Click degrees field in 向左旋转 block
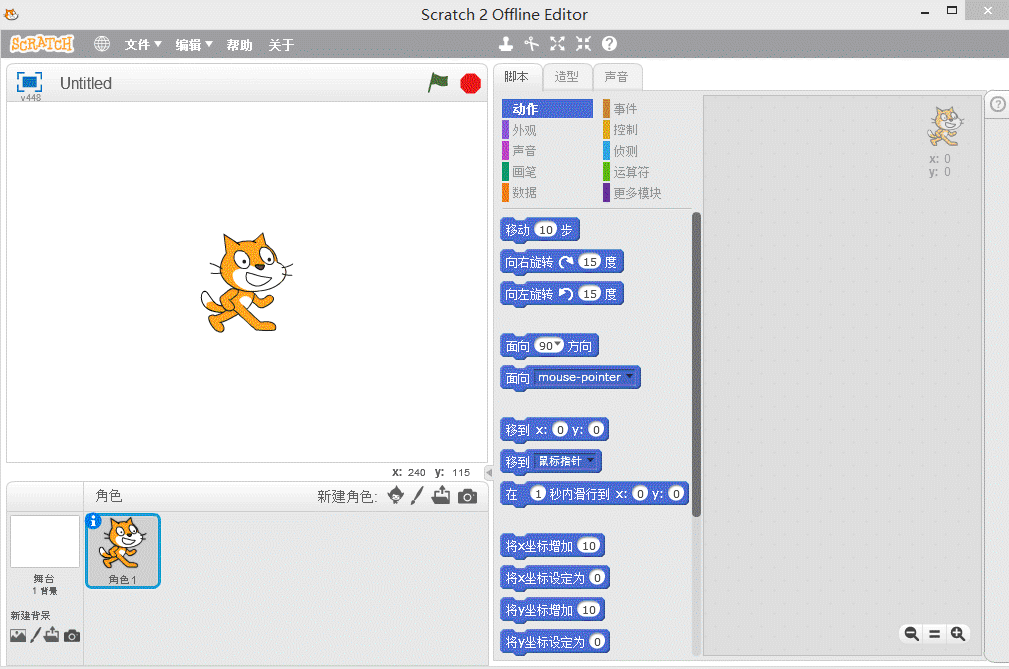 (590, 294)
